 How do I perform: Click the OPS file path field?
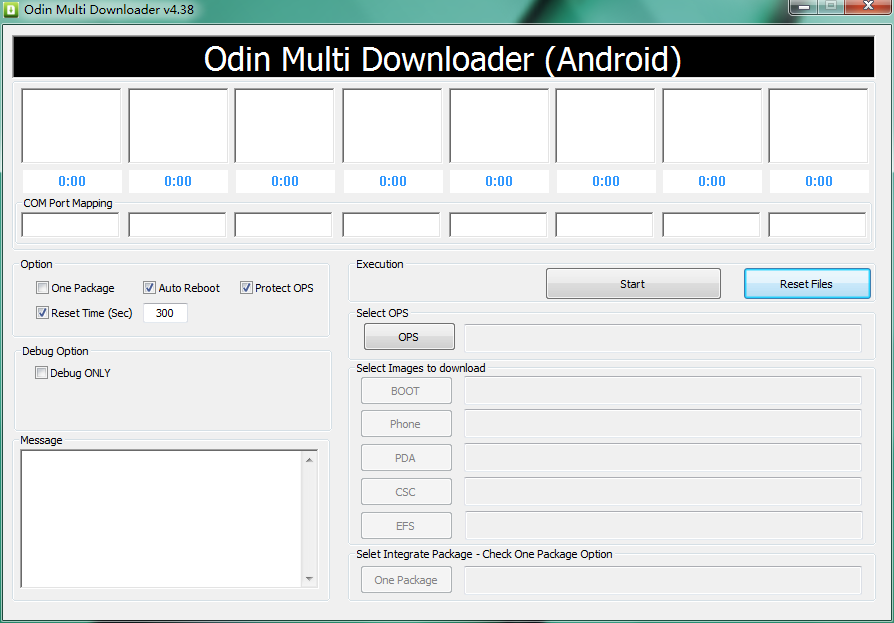point(663,338)
